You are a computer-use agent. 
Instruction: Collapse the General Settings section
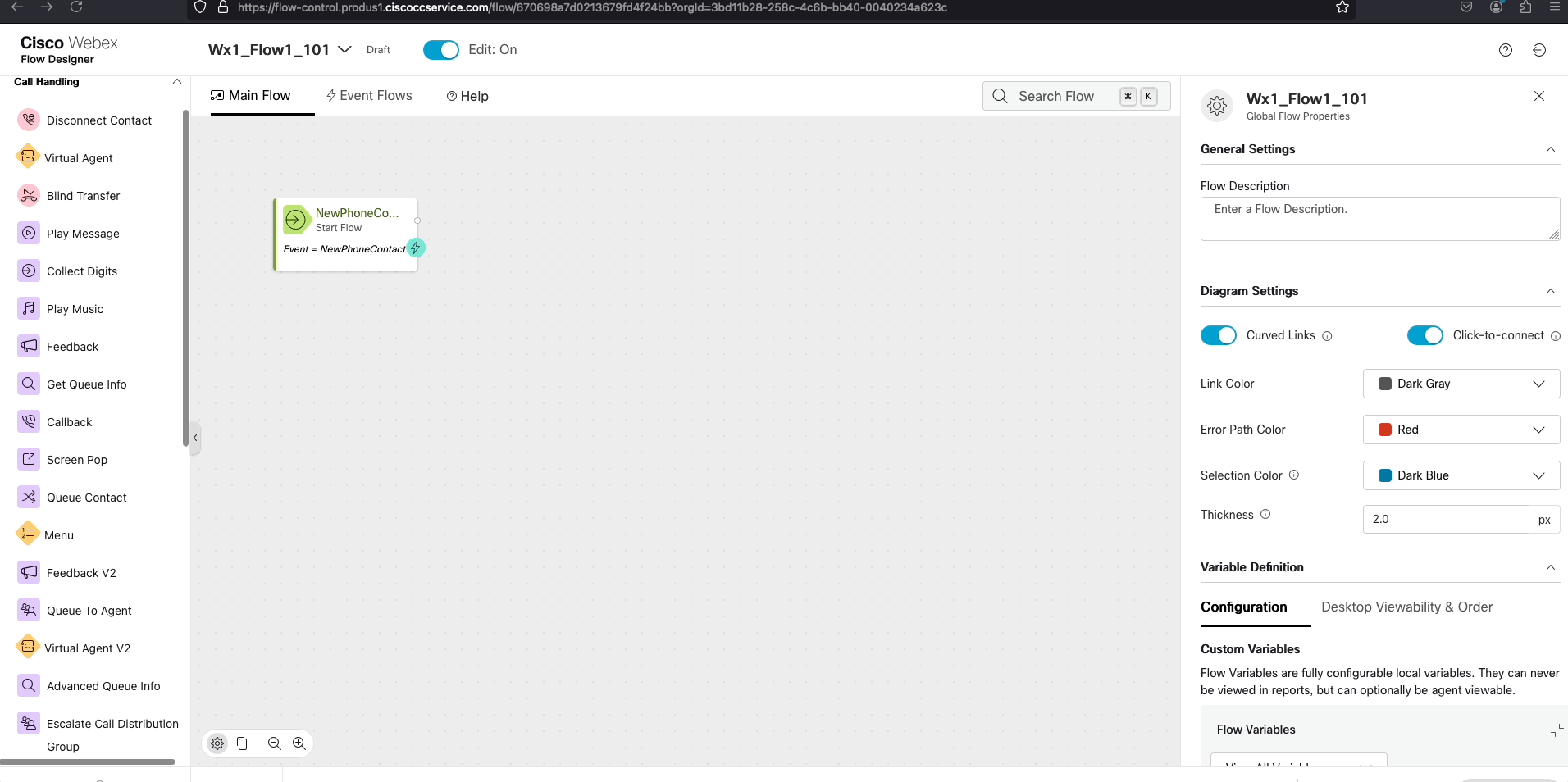(1550, 149)
